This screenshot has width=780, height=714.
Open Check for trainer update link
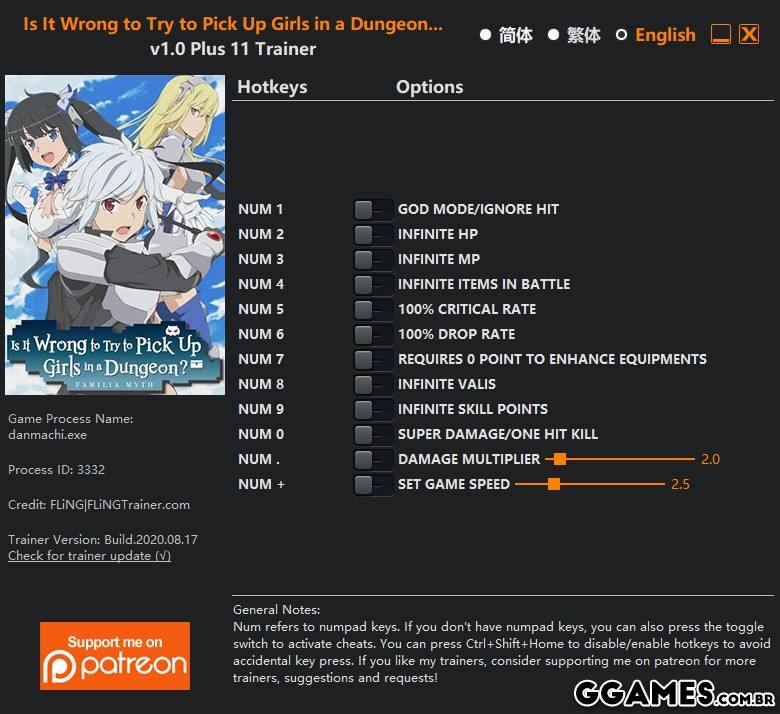tap(90, 556)
